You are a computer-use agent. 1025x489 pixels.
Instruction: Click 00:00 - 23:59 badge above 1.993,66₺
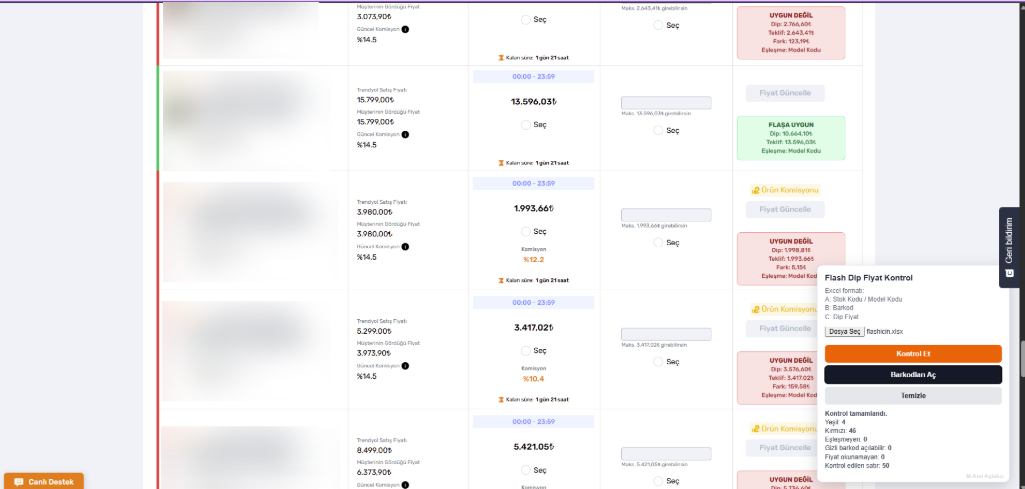coord(533,184)
